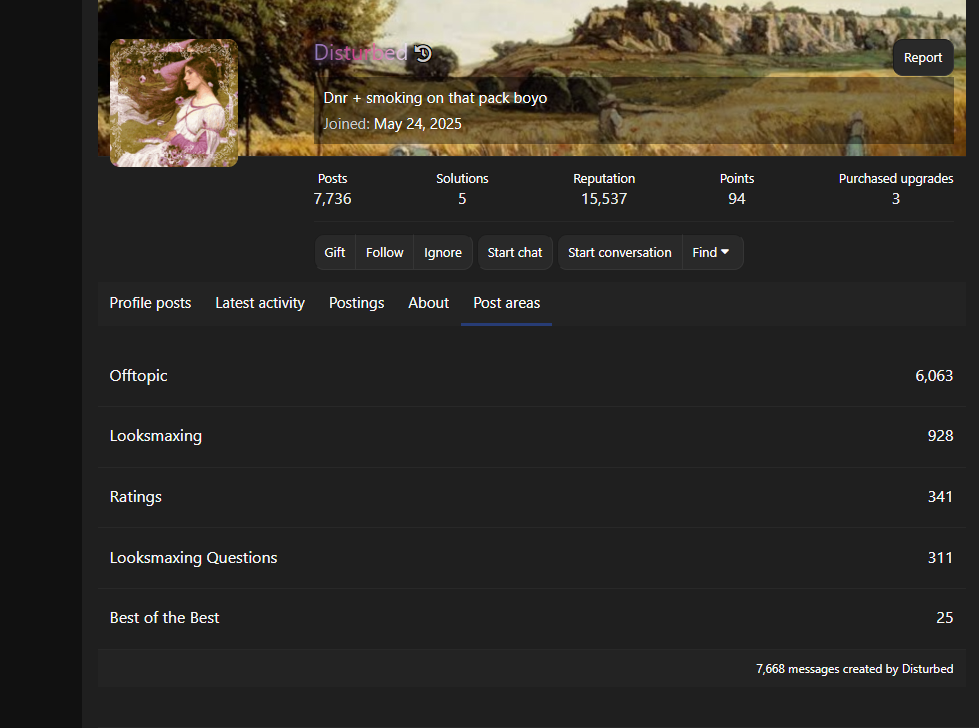The height and width of the screenshot is (728, 979).
Task: View the About tab
Action: tap(428, 303)
